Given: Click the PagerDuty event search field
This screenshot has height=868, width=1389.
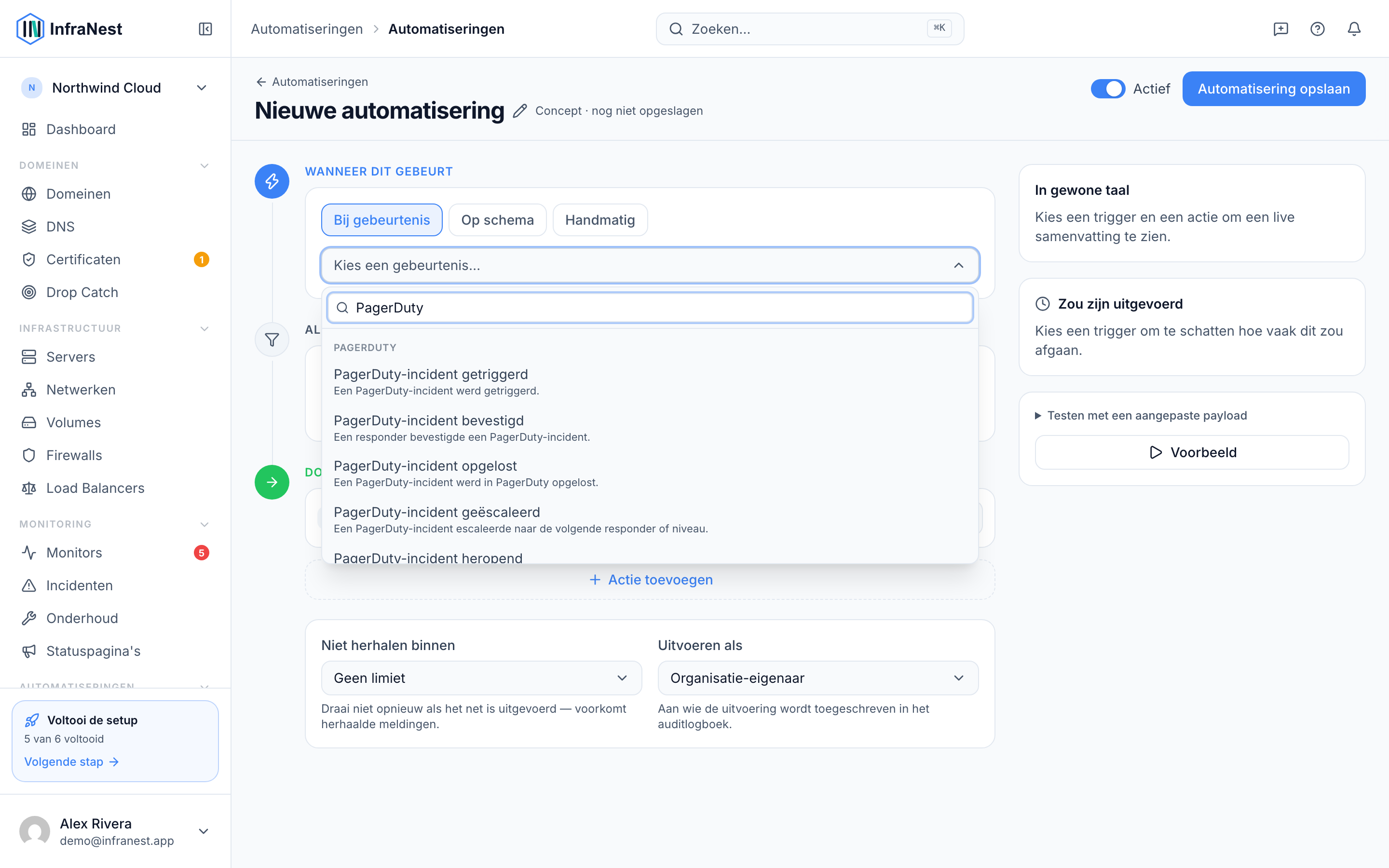Looking at the screenshot, I should [x=650, y=308].
